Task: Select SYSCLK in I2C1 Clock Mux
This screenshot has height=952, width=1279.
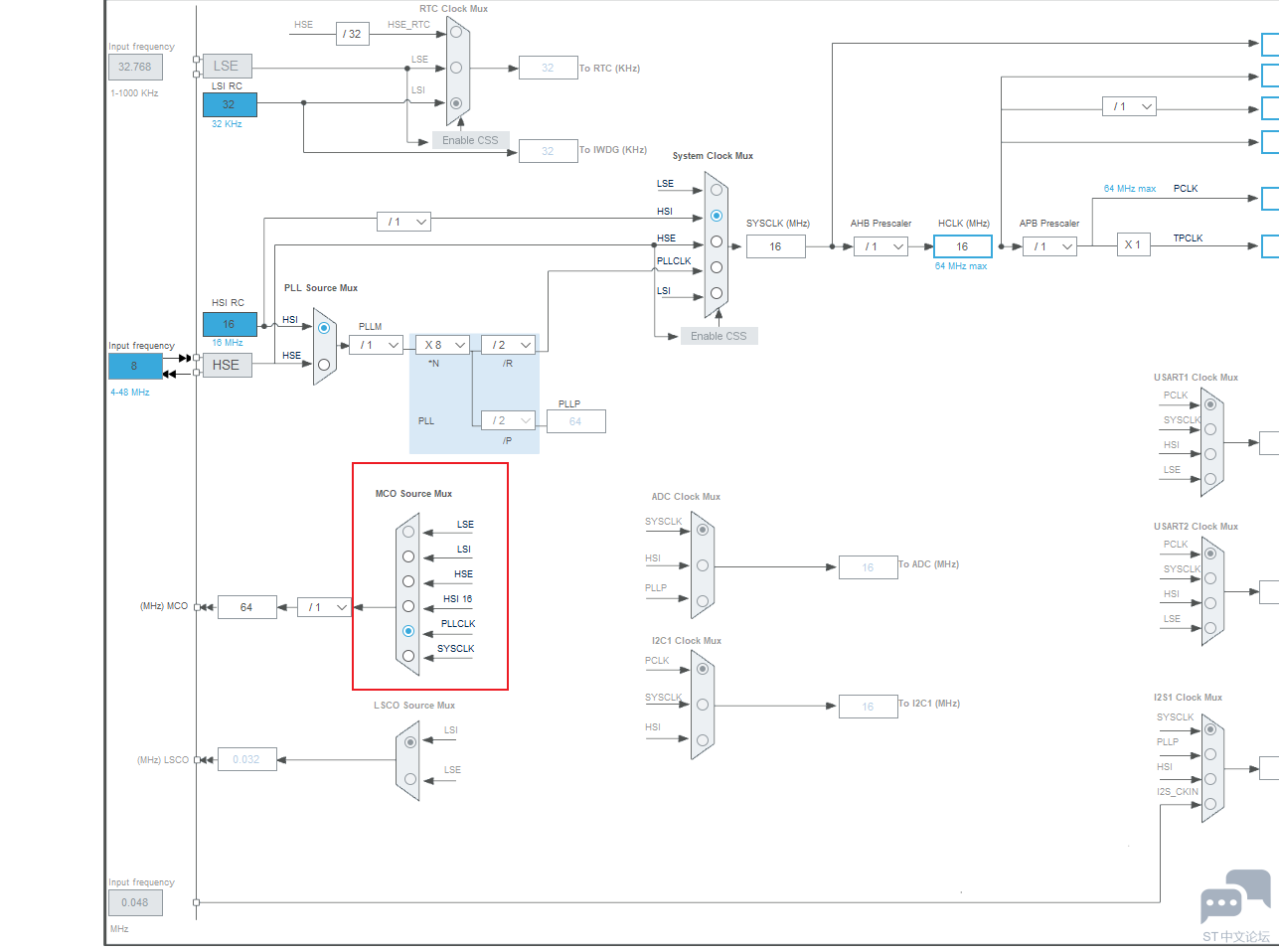Action: pyautogui.click(x=703, y=705)
